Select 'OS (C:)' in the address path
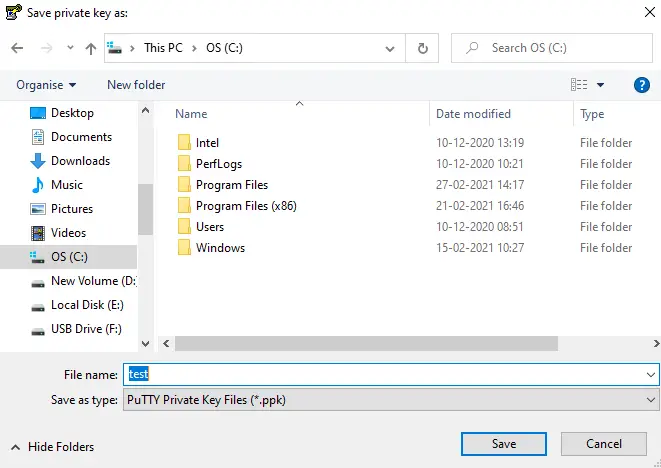 click(x=224, y=48)
